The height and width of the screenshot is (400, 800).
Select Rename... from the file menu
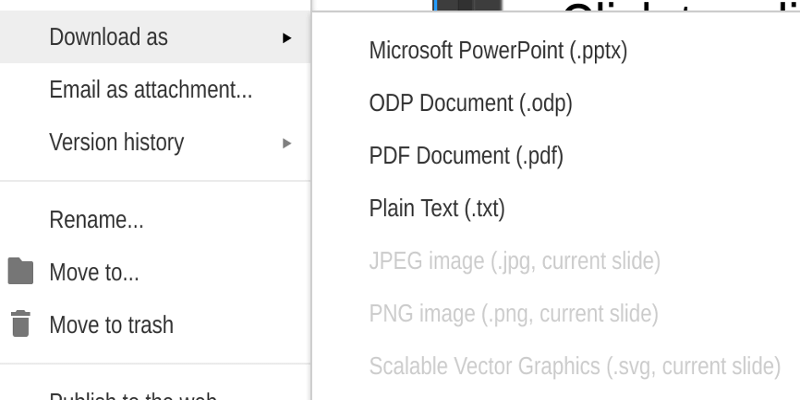tap(155, 220)
